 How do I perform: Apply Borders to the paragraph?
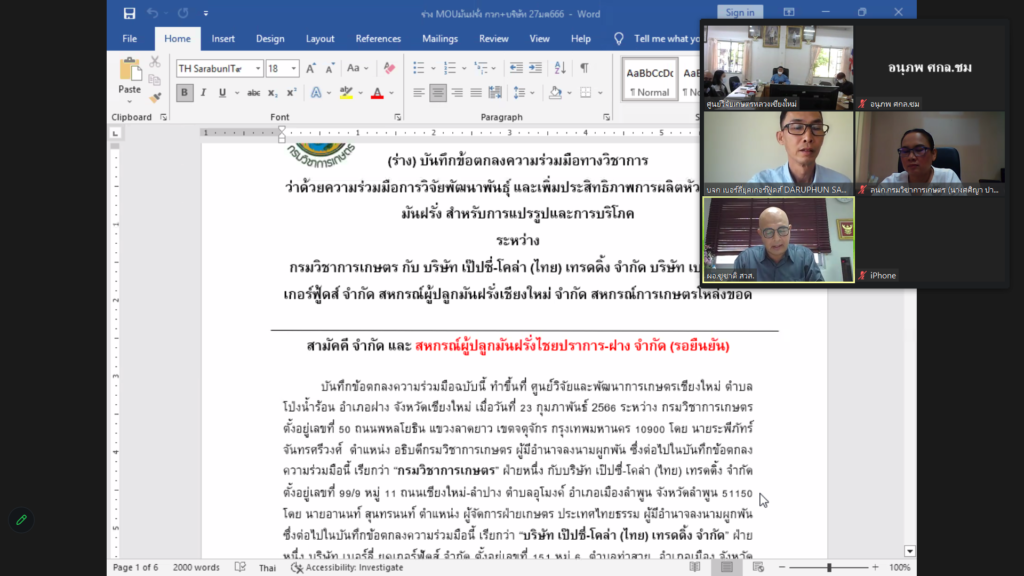pos(586,93)
